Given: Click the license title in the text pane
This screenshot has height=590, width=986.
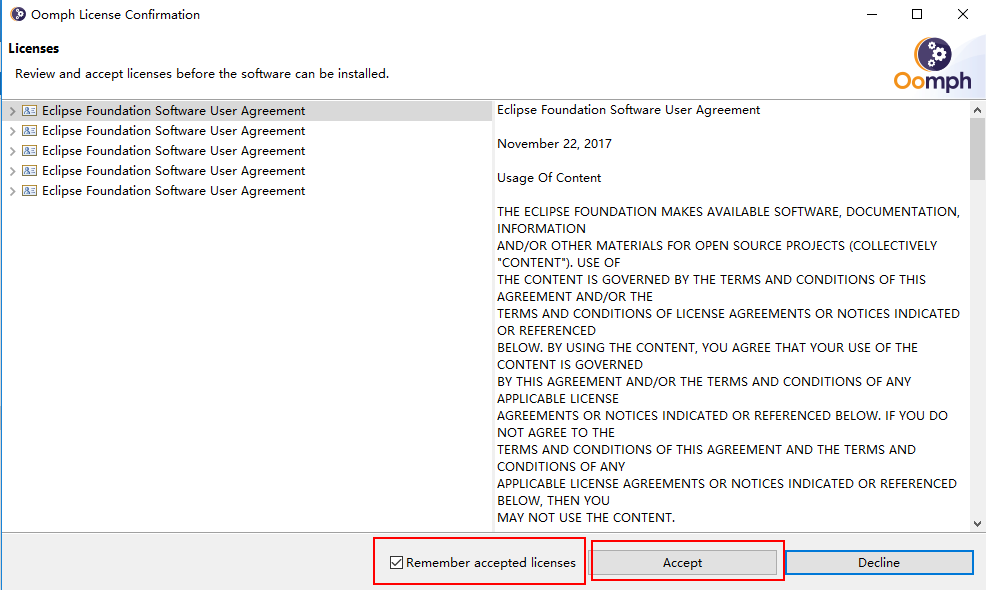Looking at the screenshot, I should [628, 110].
